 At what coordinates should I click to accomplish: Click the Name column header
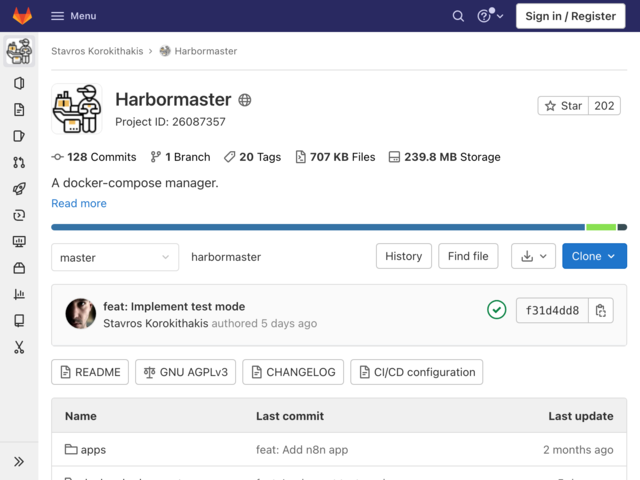[81, 416]
